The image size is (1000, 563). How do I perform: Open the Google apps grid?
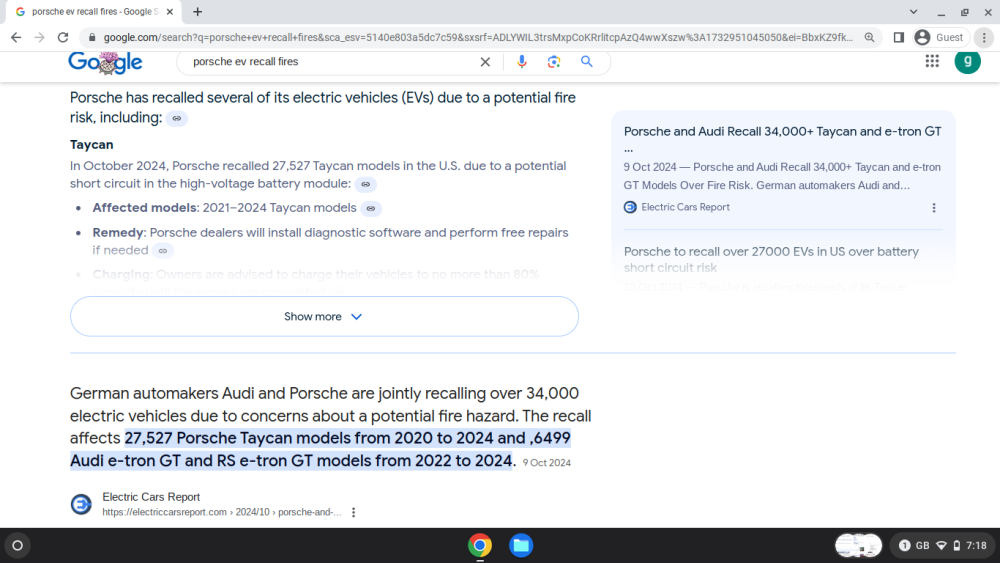932,61
